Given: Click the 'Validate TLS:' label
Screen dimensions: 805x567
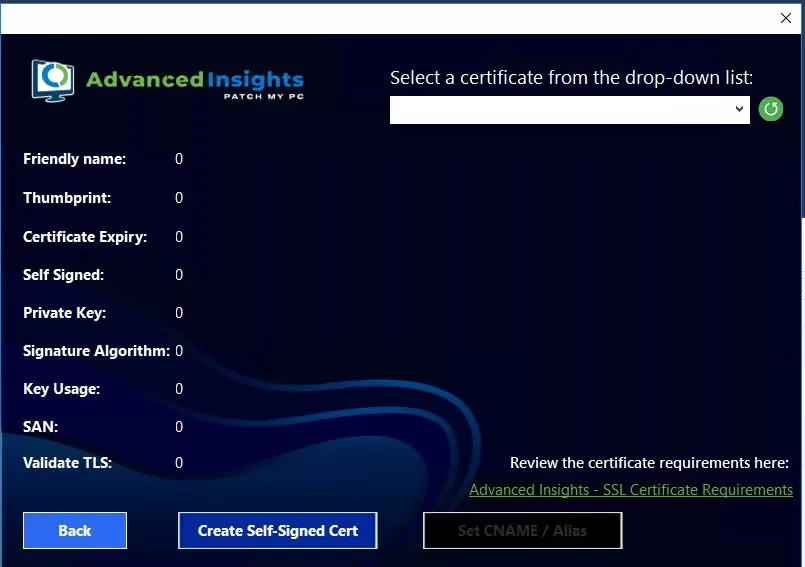Looking at the screenshot, I should [x=67, y=463].
